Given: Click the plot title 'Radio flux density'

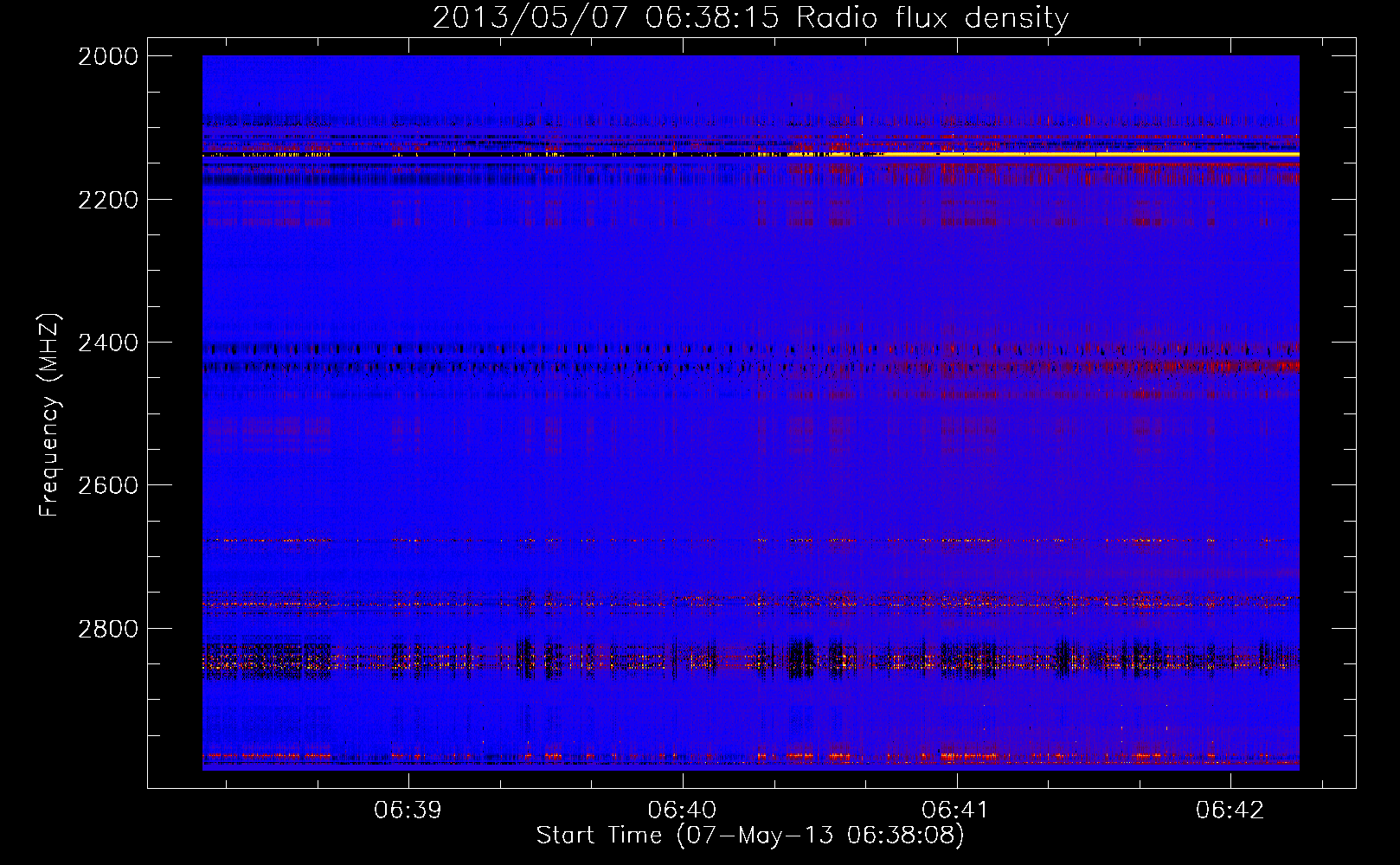Looking at the screenshot, I should (x=932, y=17).
